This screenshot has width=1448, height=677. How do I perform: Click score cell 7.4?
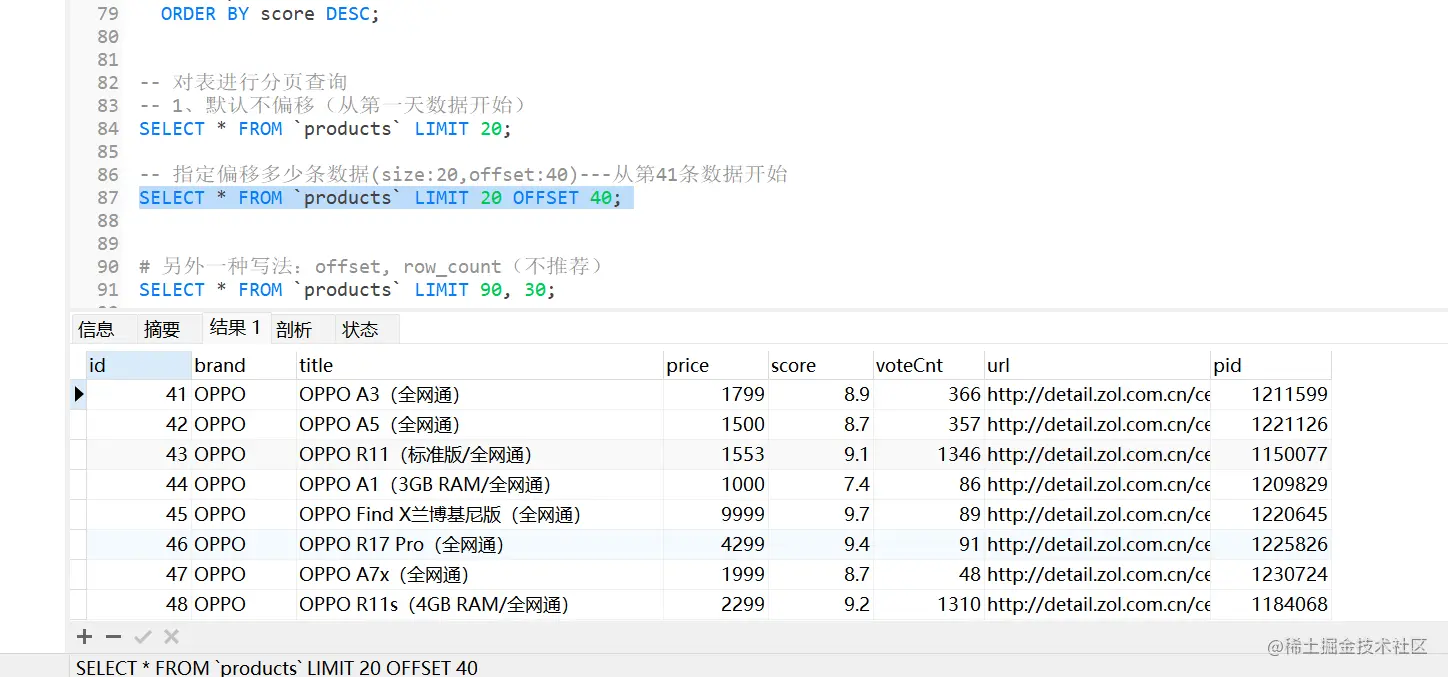pyautogui.click(x=820, y=484)
